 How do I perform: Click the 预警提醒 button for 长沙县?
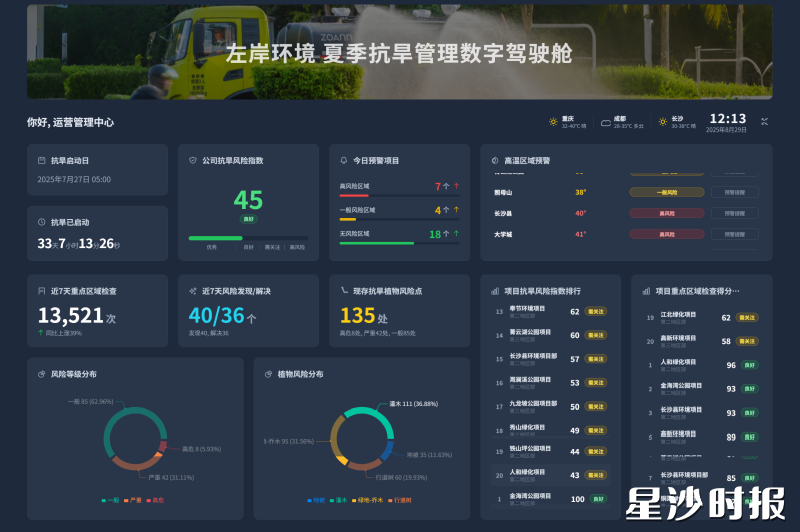point(734,213)
